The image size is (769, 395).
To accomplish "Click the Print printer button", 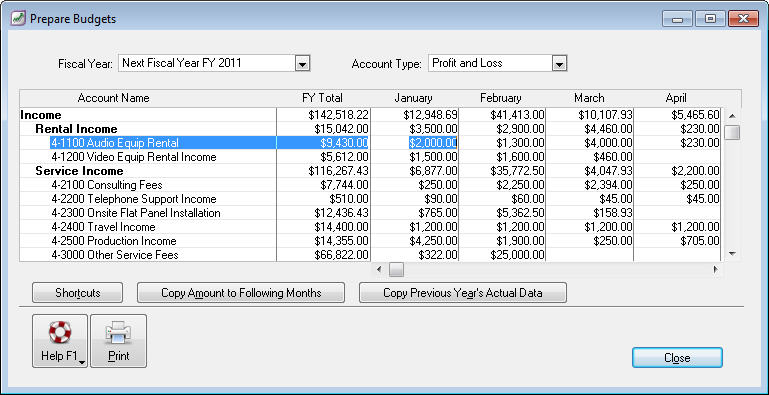I will point(118,341).
